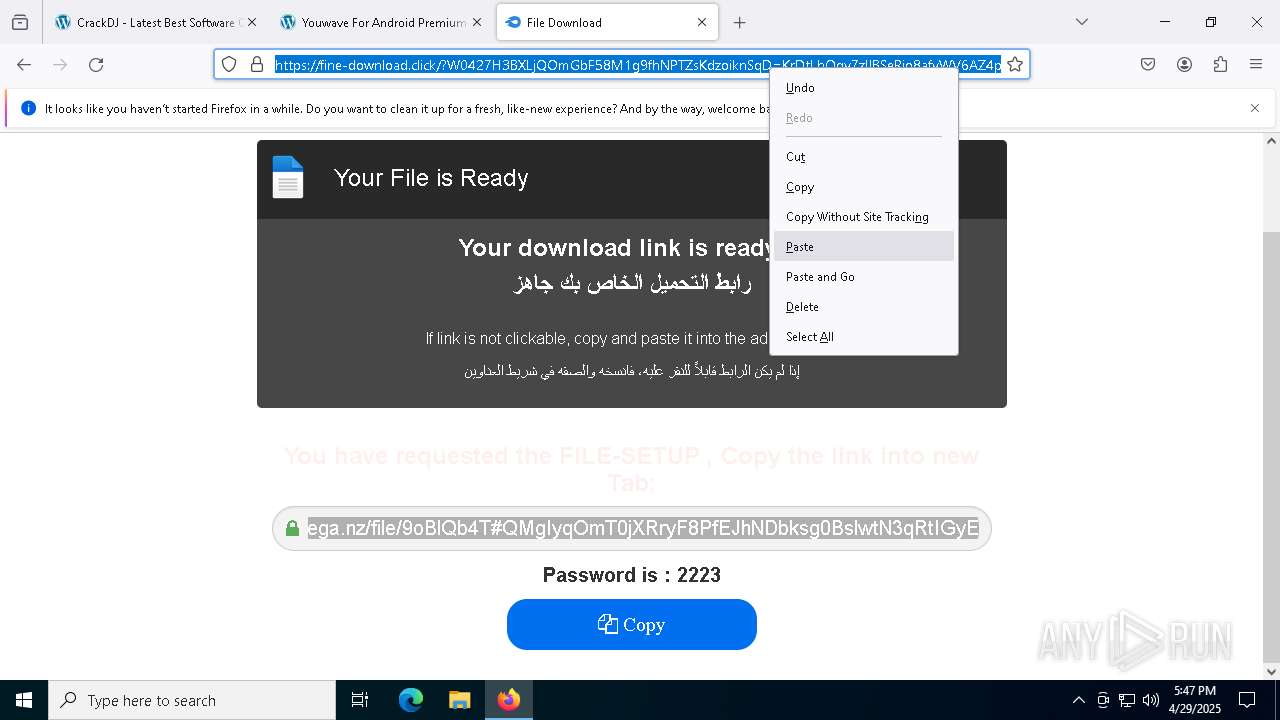1280x720 pixels.
Task: Click taskbar search box
Action: pyautogui.click(x=192, y=700)
